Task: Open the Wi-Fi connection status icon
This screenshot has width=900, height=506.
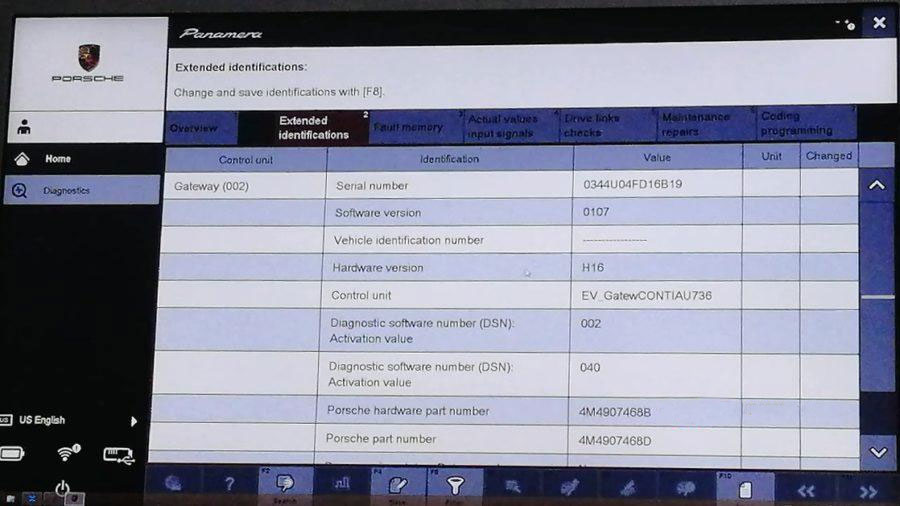Action: [68, 453]
